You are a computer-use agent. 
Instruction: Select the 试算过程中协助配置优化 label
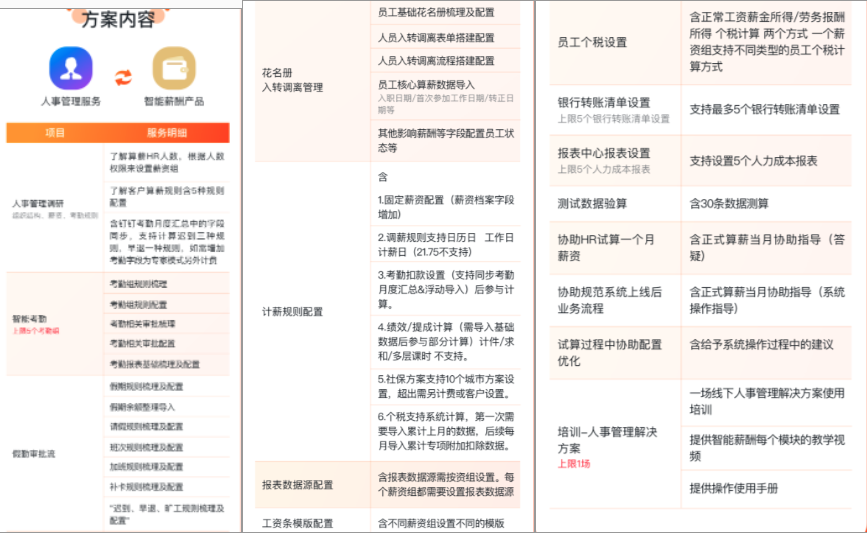point(609,353)
